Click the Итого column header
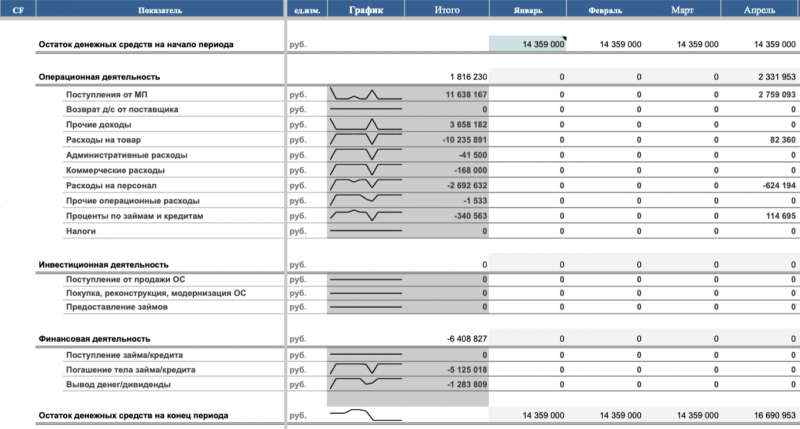 [447, 9]
